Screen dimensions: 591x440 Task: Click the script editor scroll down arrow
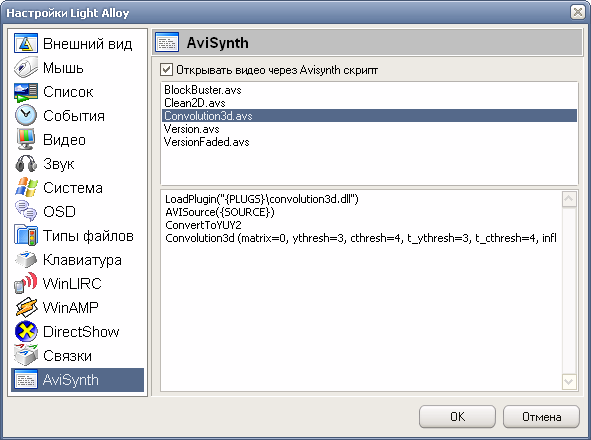[569, 382]
